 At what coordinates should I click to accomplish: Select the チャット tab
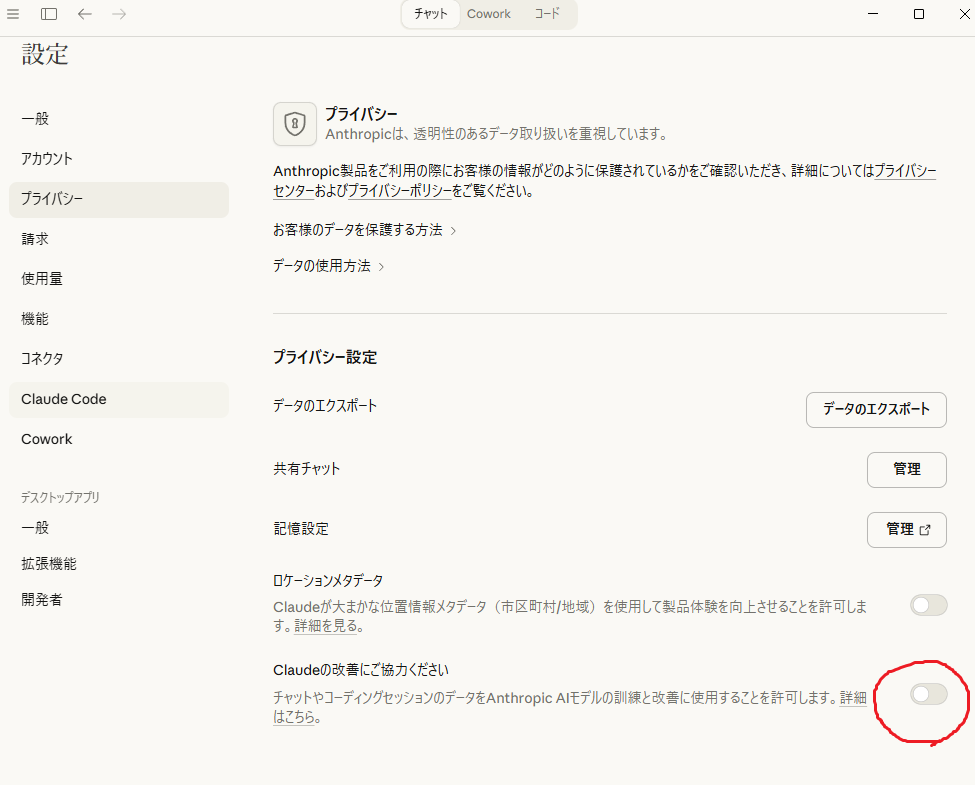click(x=431, y=14)
